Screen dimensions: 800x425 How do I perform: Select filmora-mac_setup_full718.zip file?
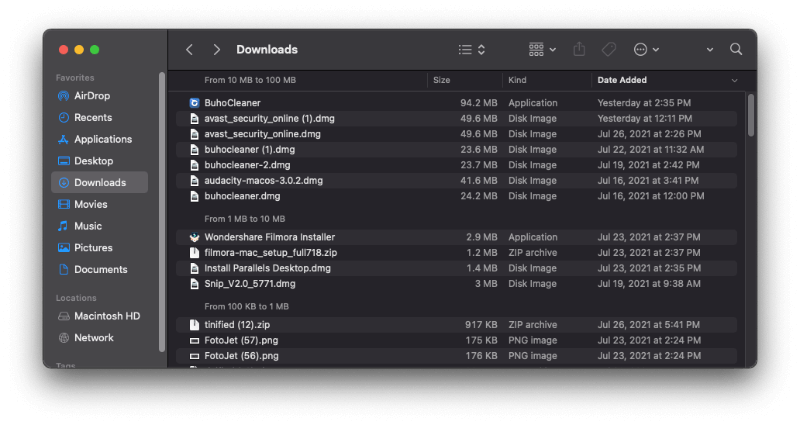(x=270, y=253)
